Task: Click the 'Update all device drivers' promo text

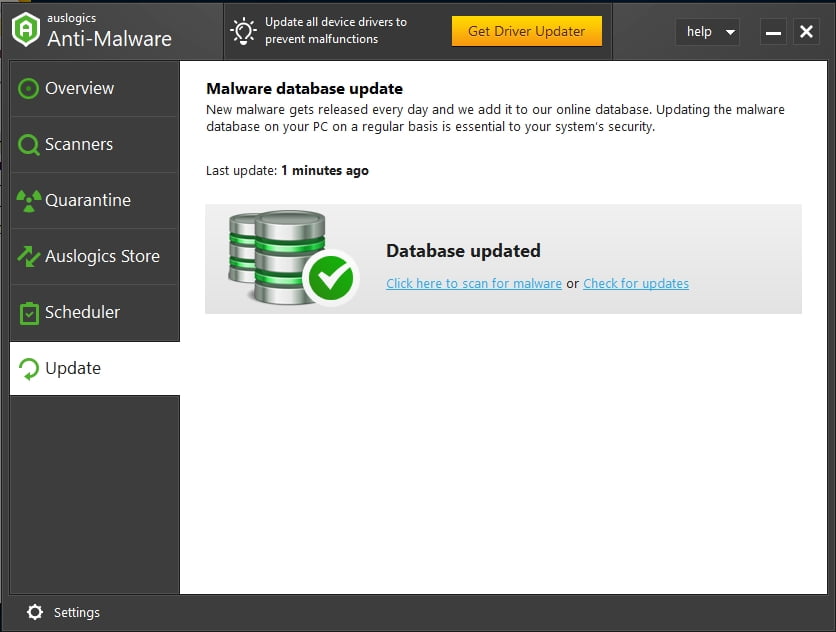Action: tap(335, 31)
